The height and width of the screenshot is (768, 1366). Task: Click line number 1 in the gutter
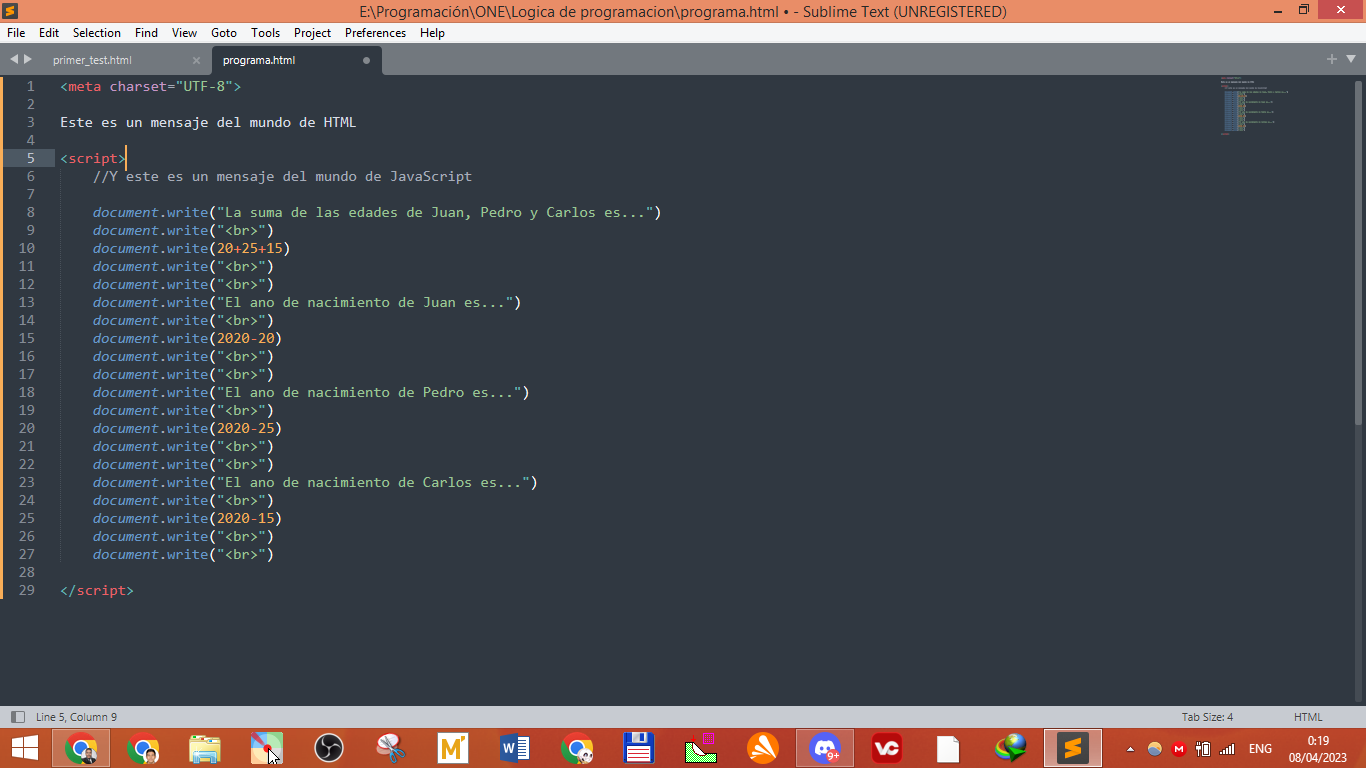pyautogui.click(x=31, y=86)
